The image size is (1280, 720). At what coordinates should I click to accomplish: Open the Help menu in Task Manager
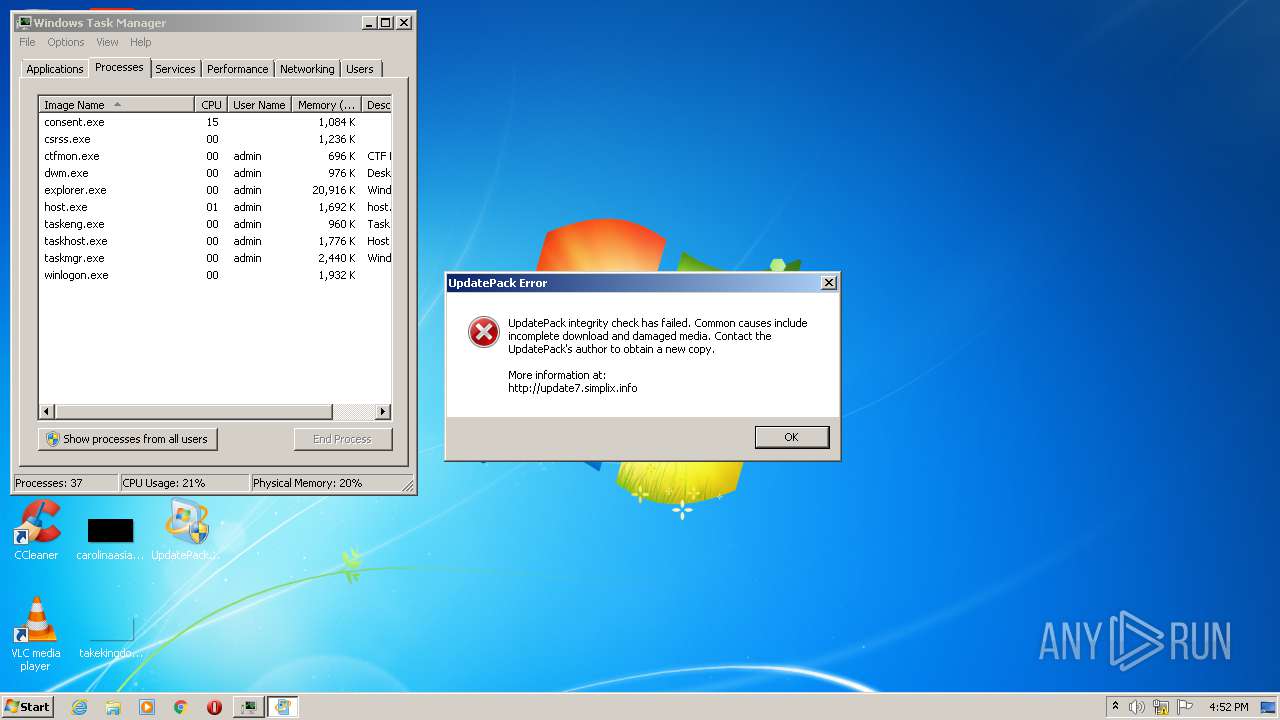(x=141, y=42)
